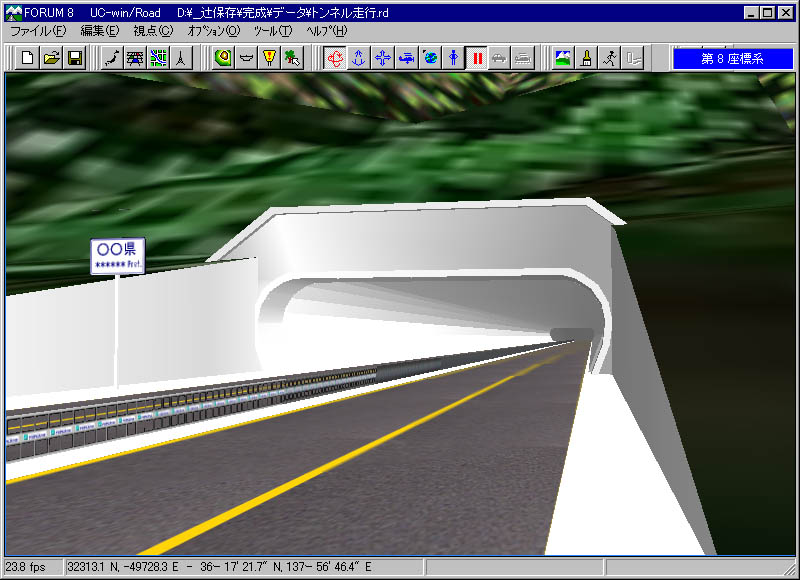
Task: Click the paintbrush toolbar icon
Action: click(588, 58)
